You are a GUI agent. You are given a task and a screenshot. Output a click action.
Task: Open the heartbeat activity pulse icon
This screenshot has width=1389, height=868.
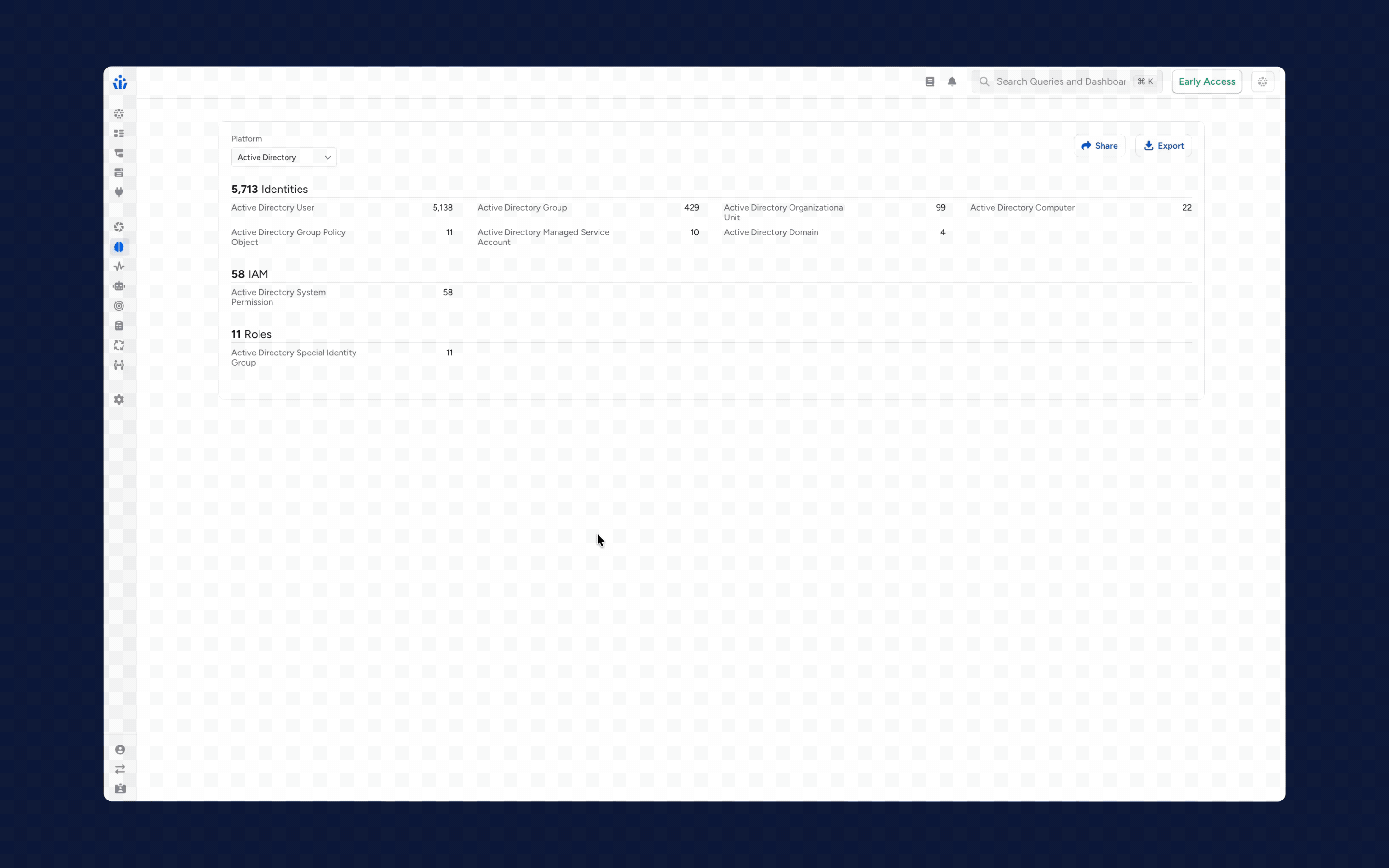pyautogui.click(x=119, y=266)
